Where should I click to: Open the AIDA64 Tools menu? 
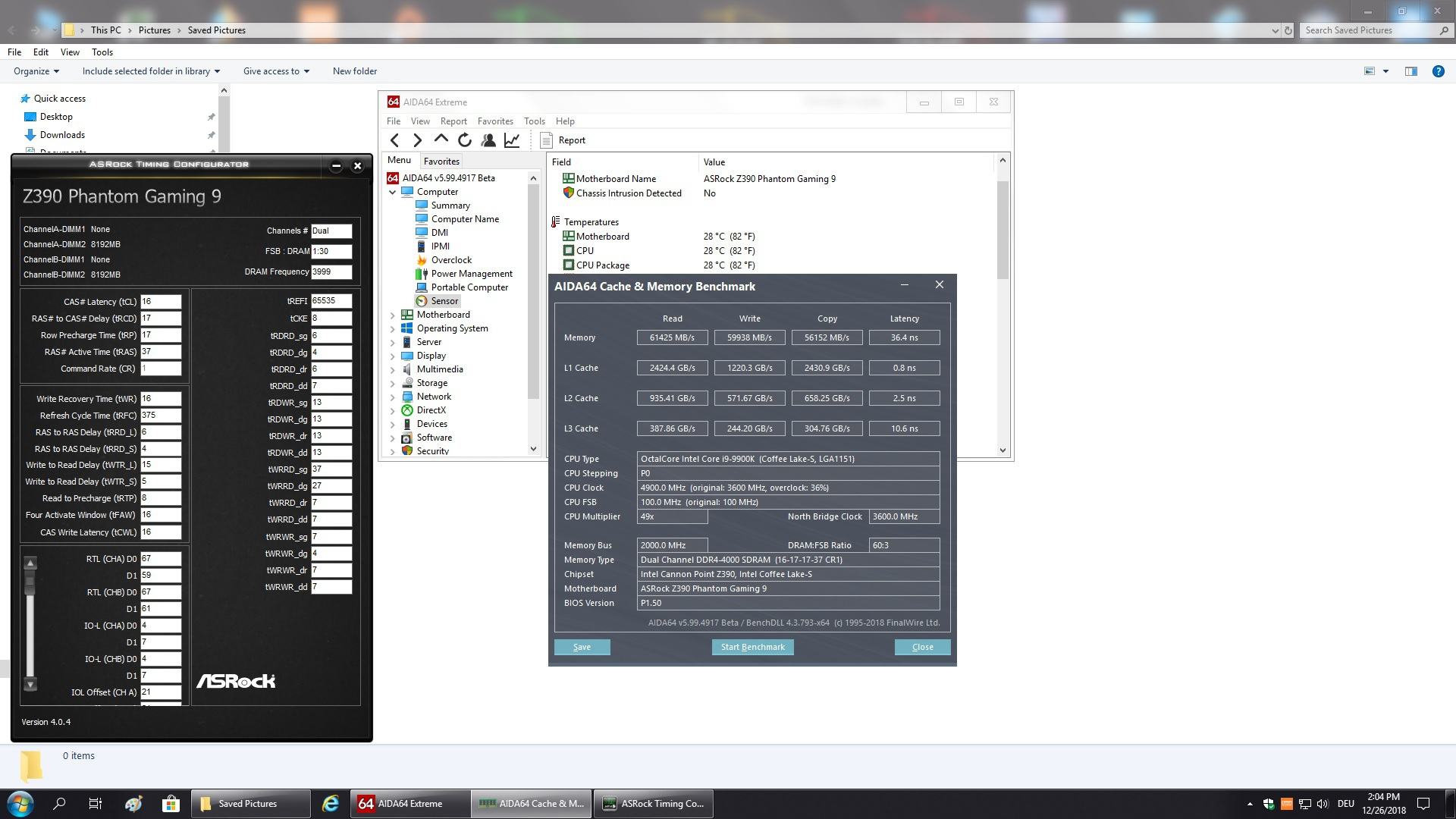(534, 121)
